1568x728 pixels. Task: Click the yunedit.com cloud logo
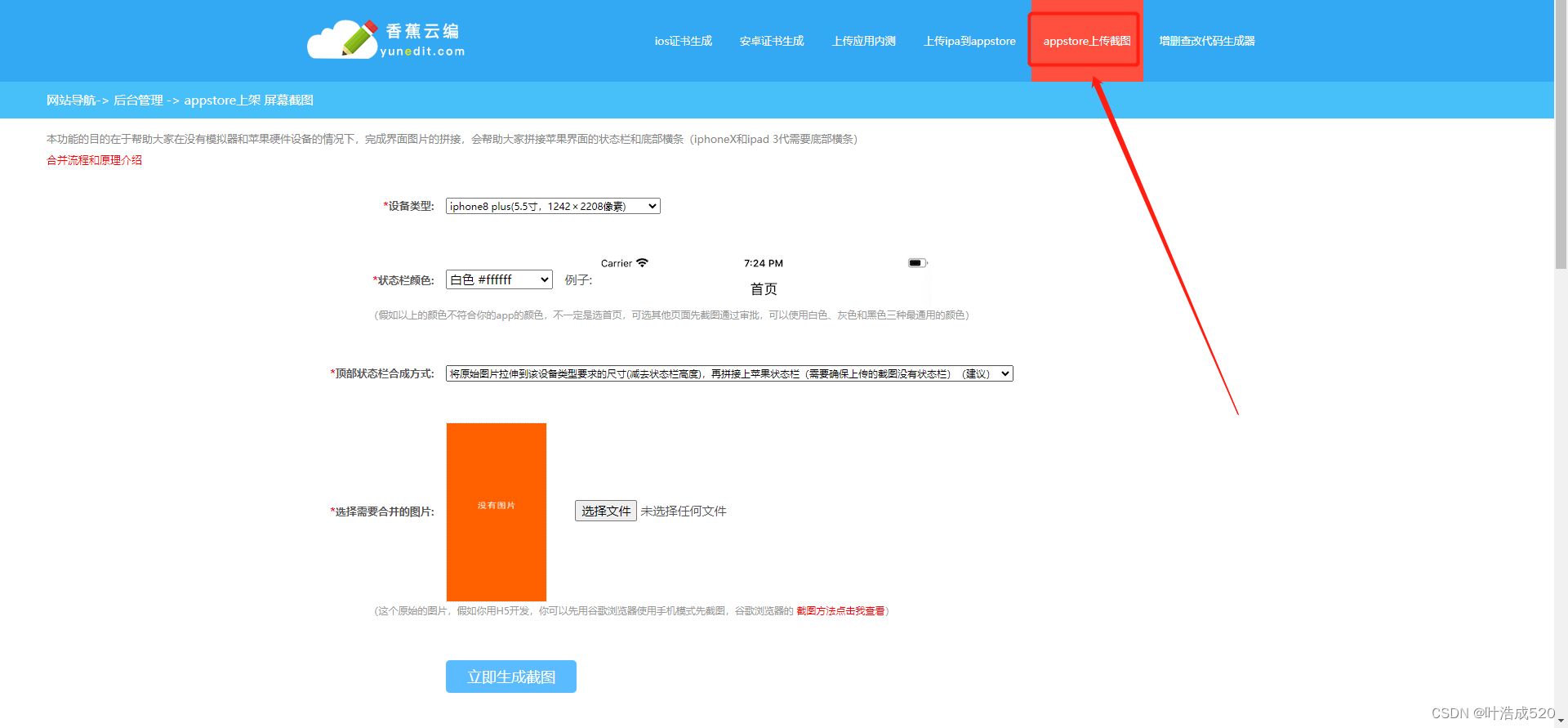386,40
